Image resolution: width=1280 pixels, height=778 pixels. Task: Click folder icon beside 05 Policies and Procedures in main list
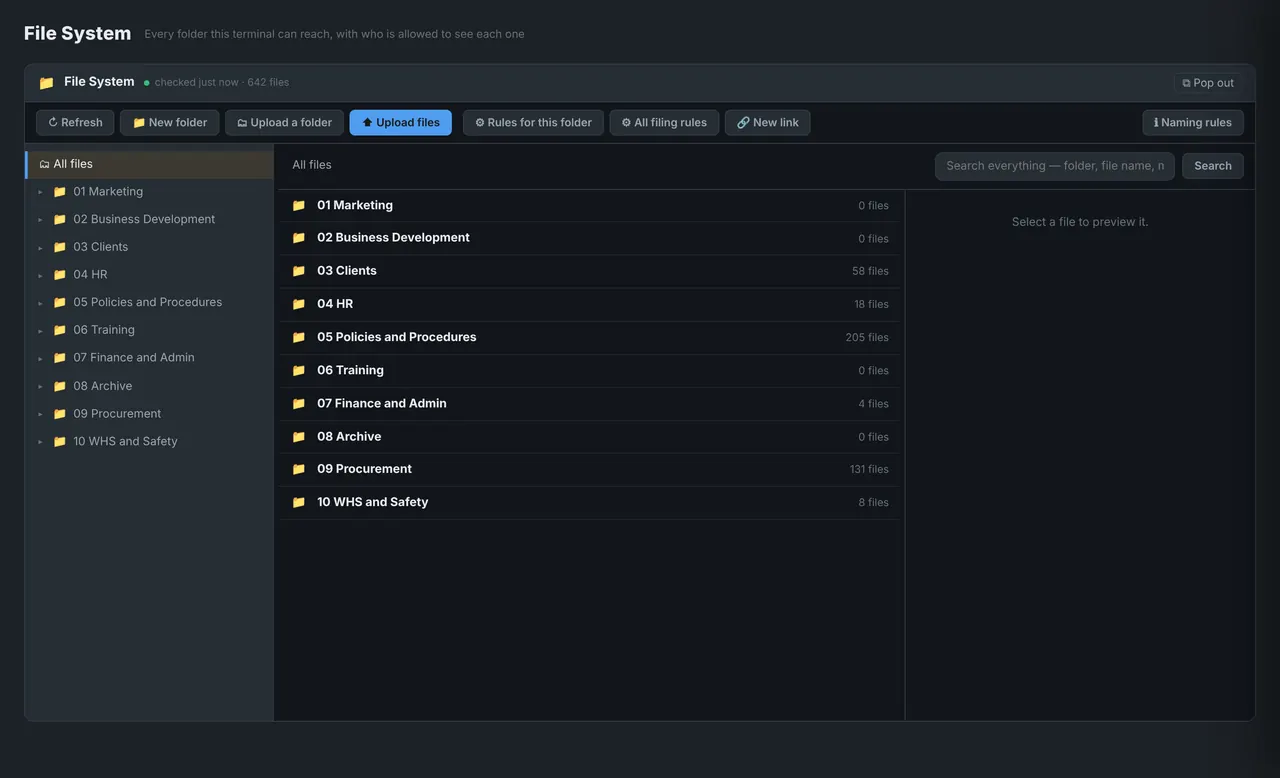[x=298, y=337]
